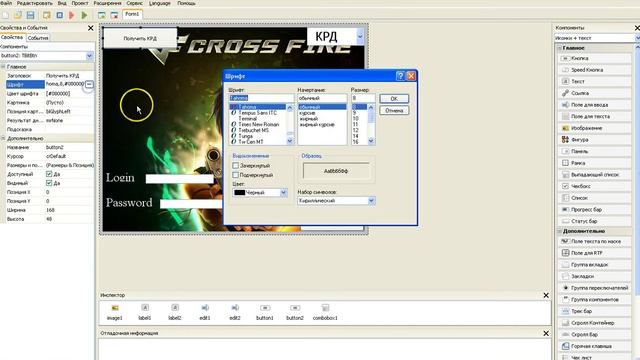Pick the Чекбокс component from palette
The height and width of the screenshot is (360, 640).
click(x=594, y=186)
